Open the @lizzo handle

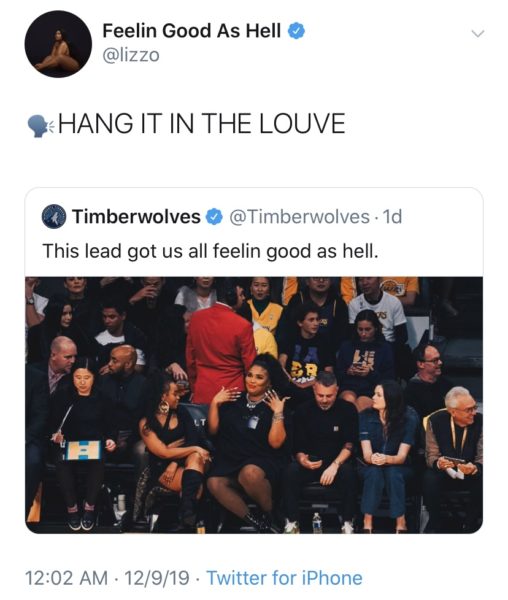click(131, 55)
